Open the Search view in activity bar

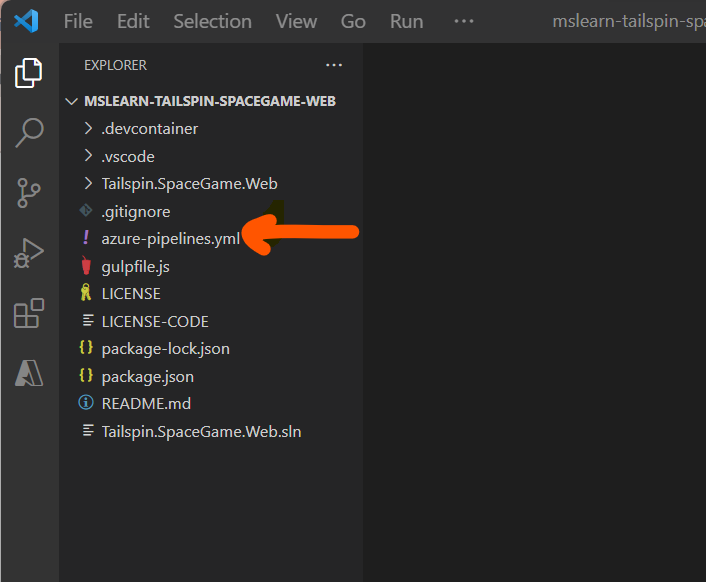29,133
